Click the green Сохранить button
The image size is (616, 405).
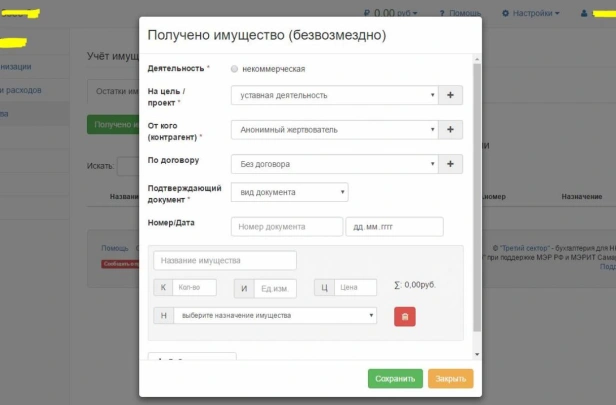[x=395, y=379]
